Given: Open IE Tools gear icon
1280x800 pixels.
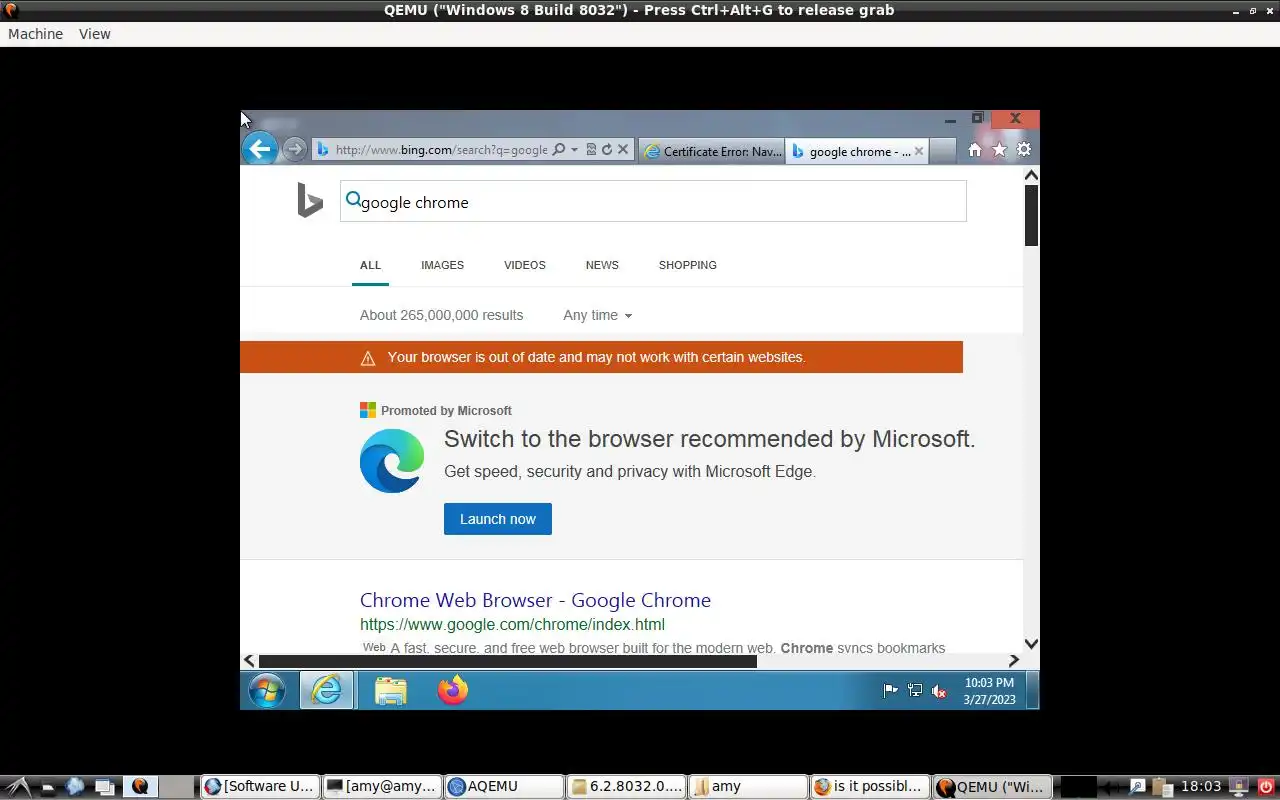Looking at the screenshot, I should click(x=1024, y=150).
